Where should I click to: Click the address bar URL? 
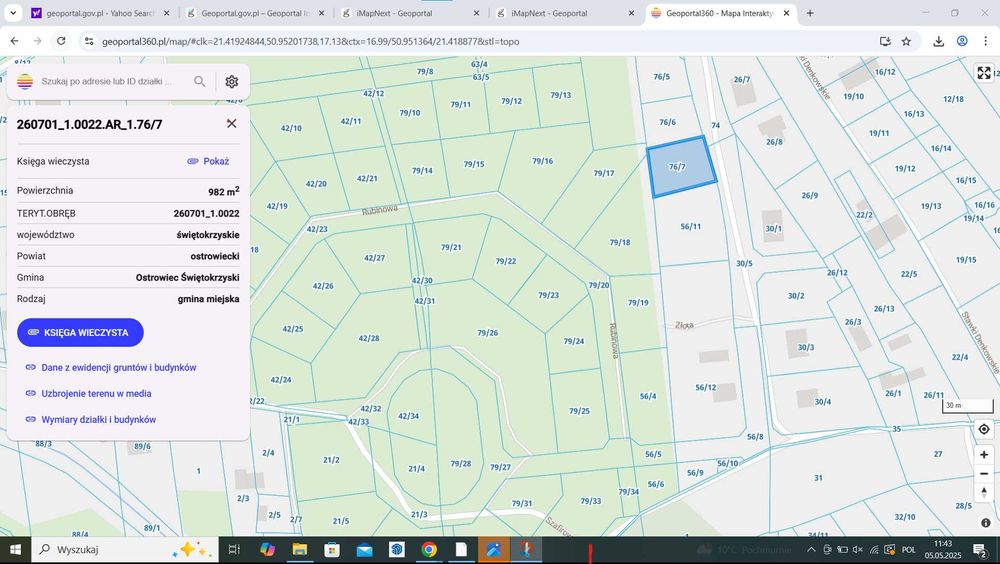click(311, 41)
